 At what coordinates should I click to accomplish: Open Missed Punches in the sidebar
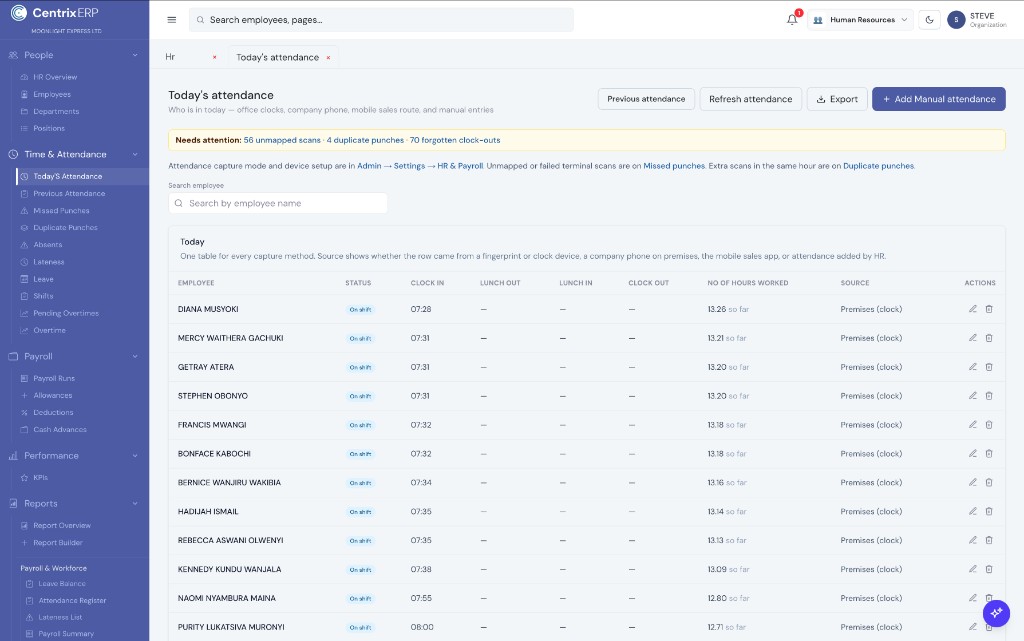tap(61, 211)
